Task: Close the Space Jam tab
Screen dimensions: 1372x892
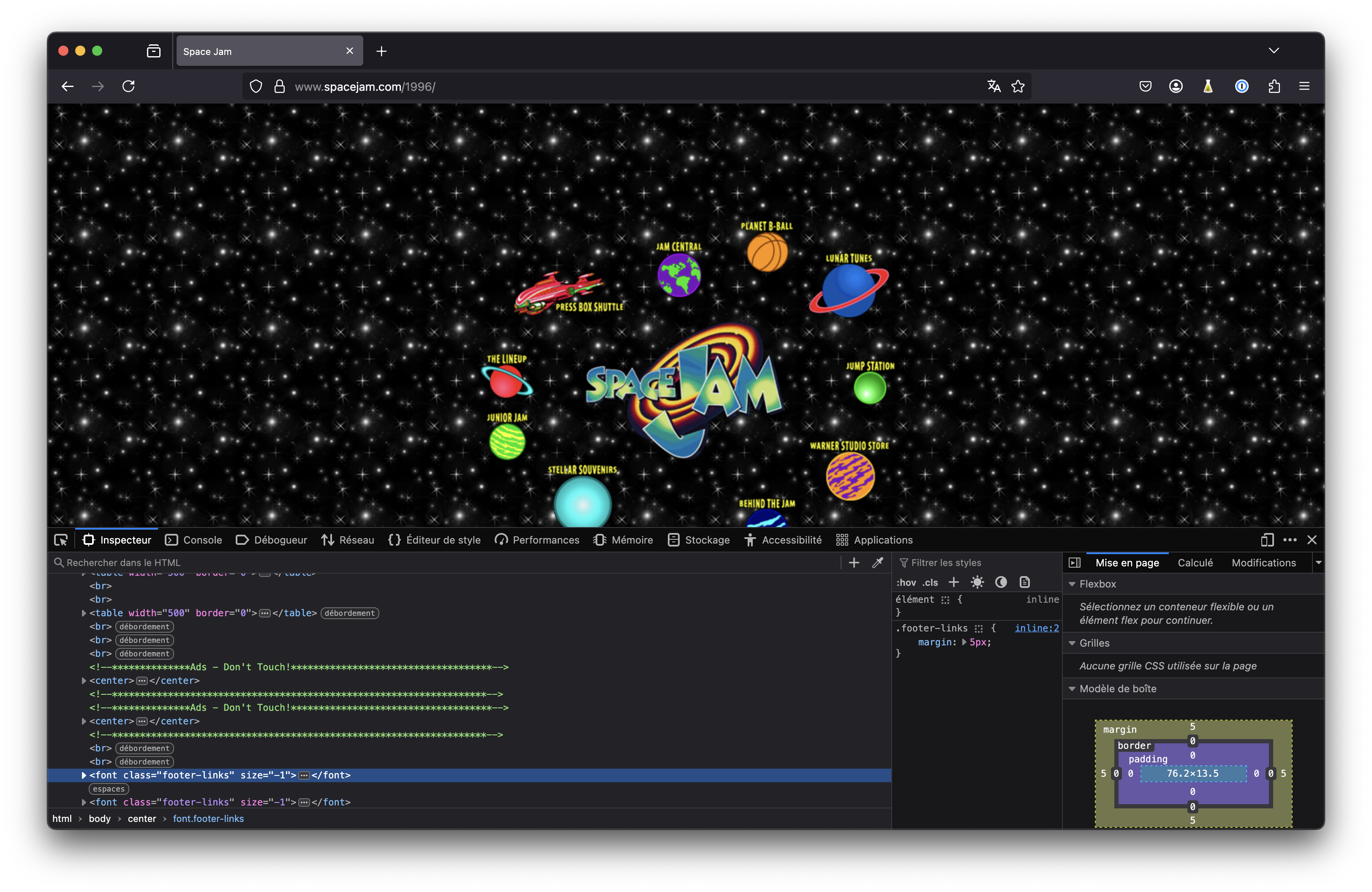Action: (349, 51)
